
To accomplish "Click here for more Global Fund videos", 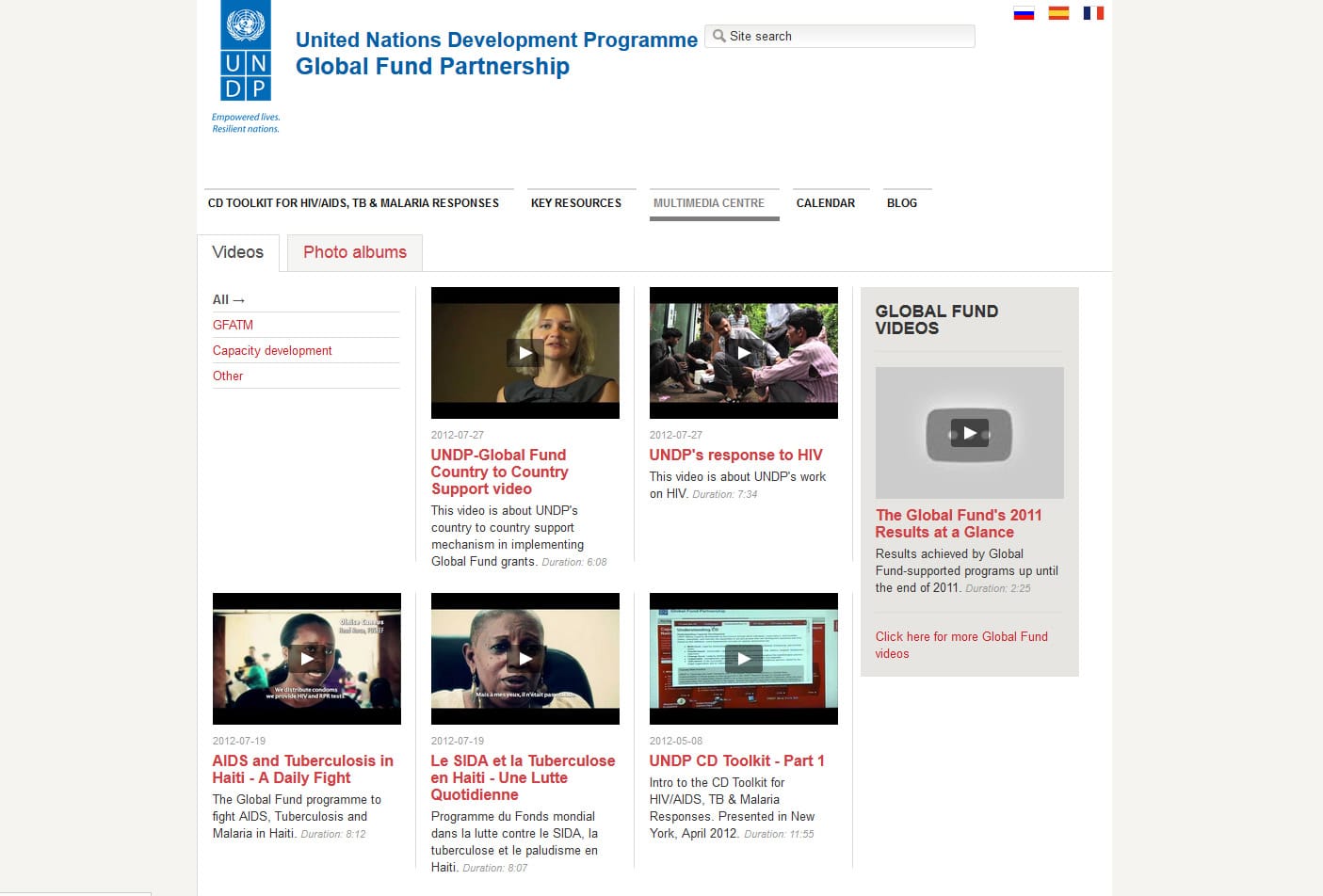I will pos(961,645).
